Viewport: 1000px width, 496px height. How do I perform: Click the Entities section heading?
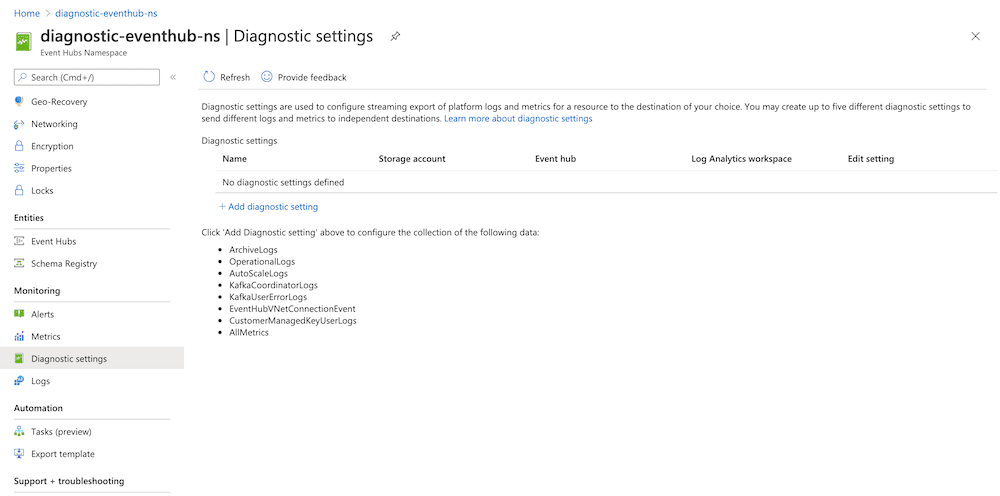[29, 218]
